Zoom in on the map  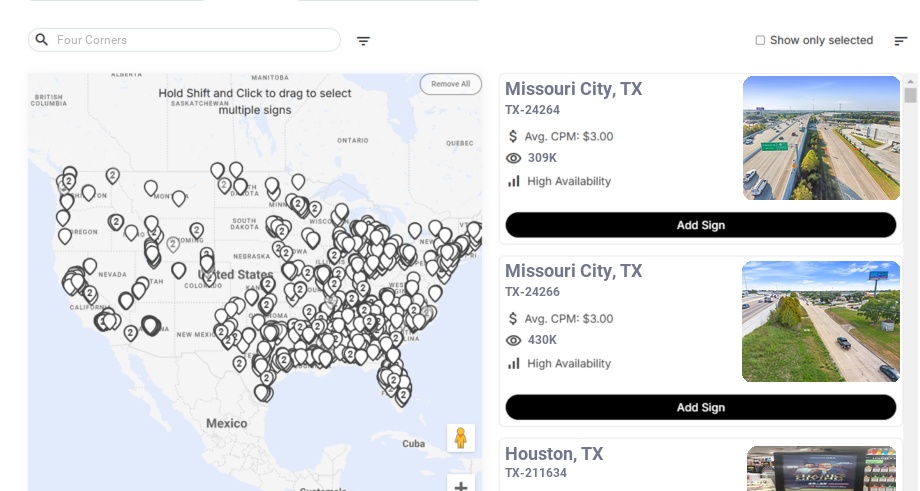tap(461, 486)
